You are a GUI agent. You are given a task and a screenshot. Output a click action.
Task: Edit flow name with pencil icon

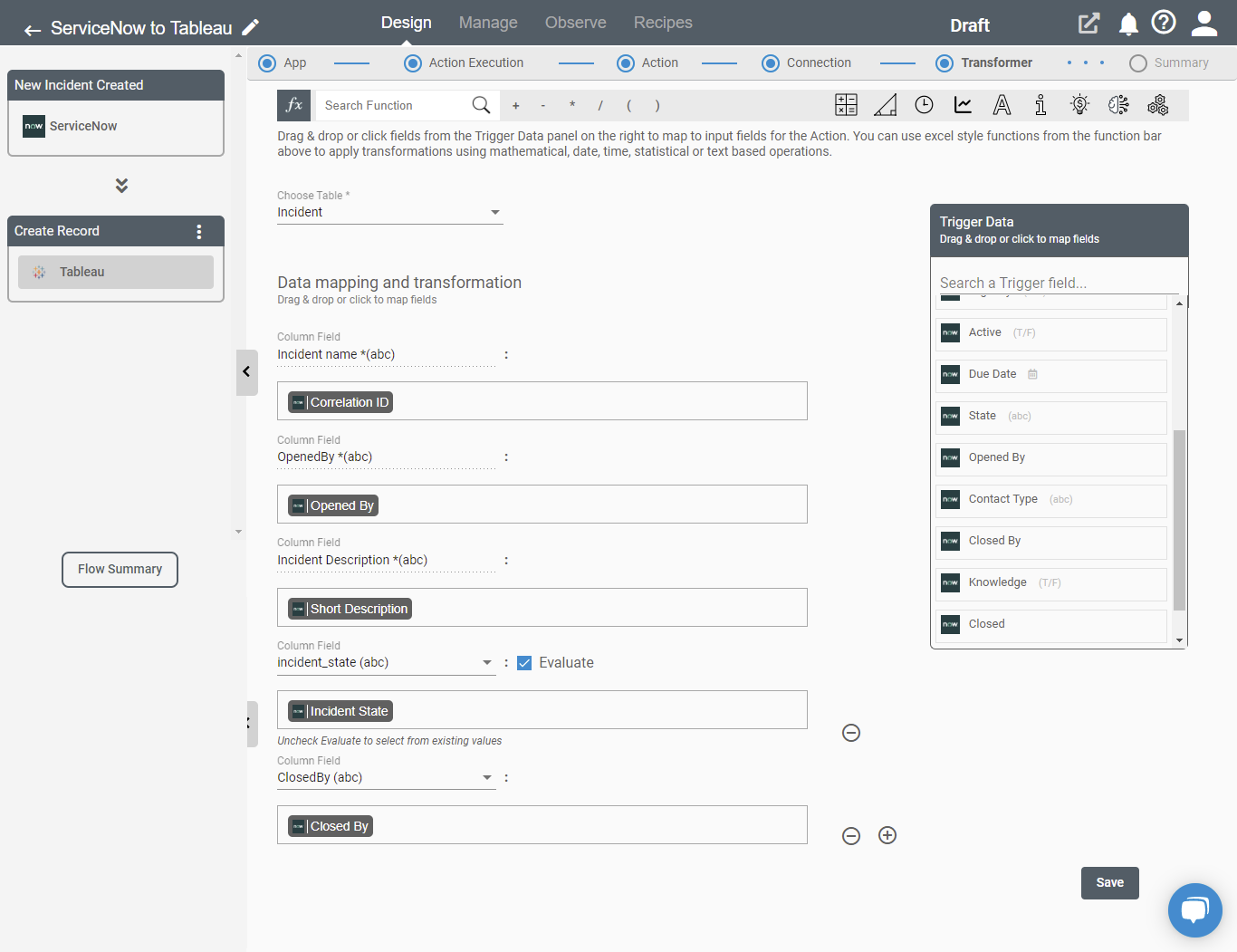click(x=251, y=27)
